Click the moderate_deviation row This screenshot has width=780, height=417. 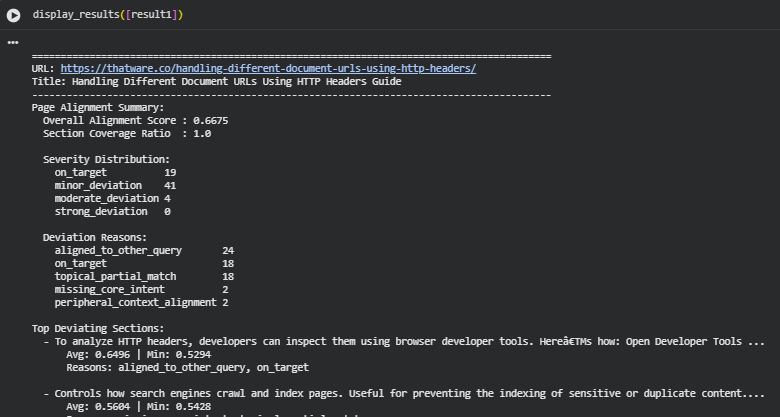click(112, 198)
